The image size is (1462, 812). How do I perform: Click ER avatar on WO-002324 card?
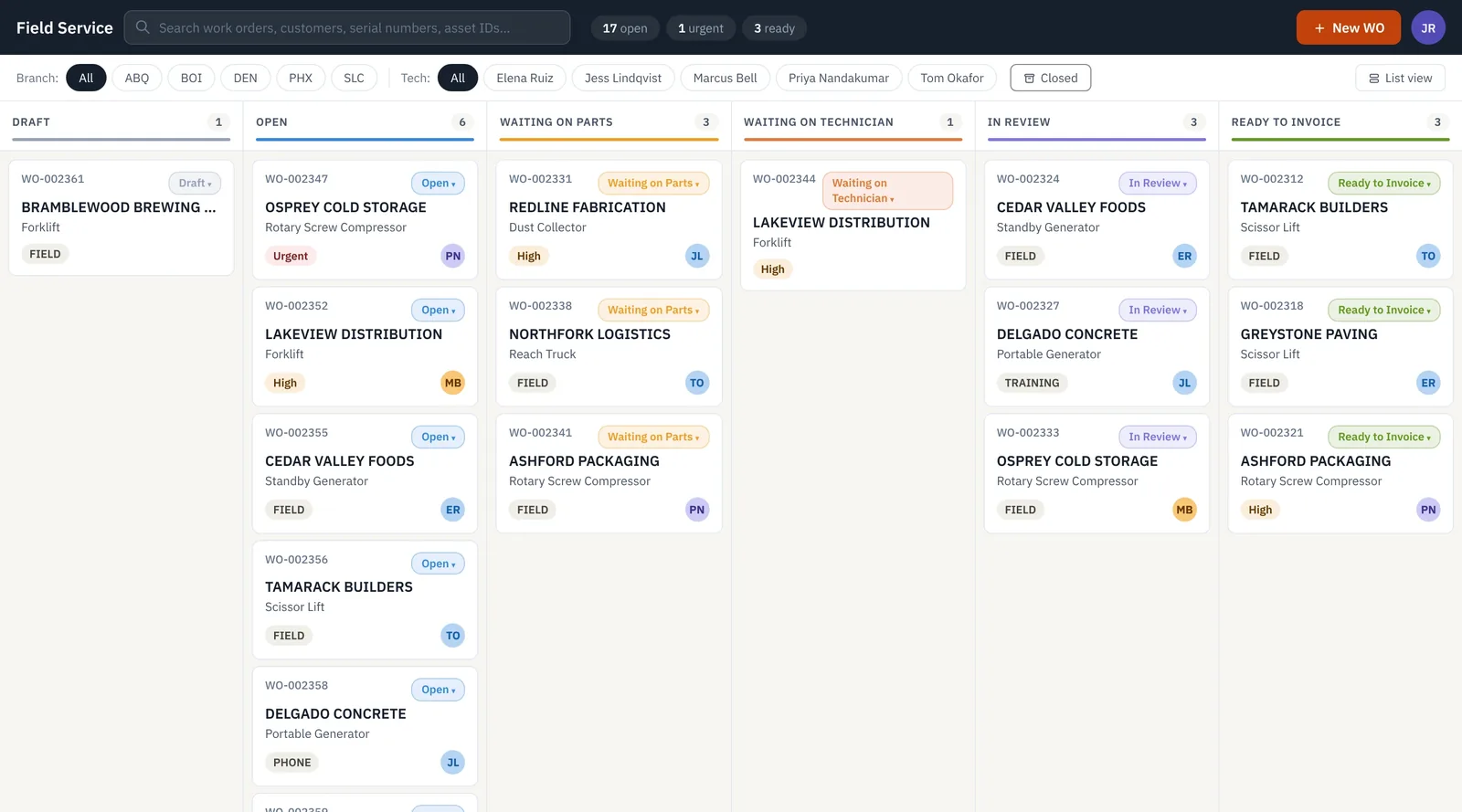[1184, 256]
